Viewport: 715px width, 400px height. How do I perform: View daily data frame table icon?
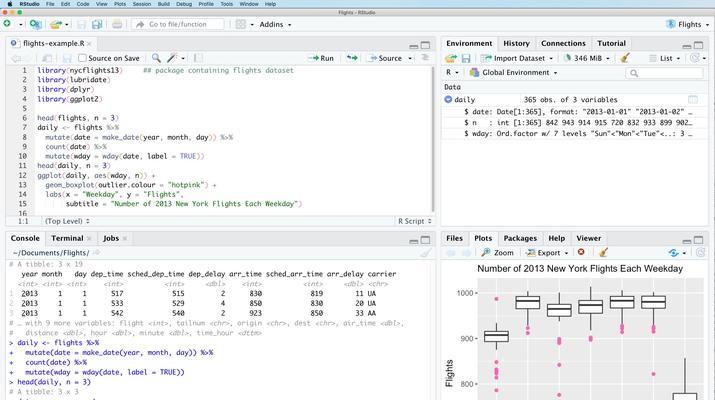693,99
